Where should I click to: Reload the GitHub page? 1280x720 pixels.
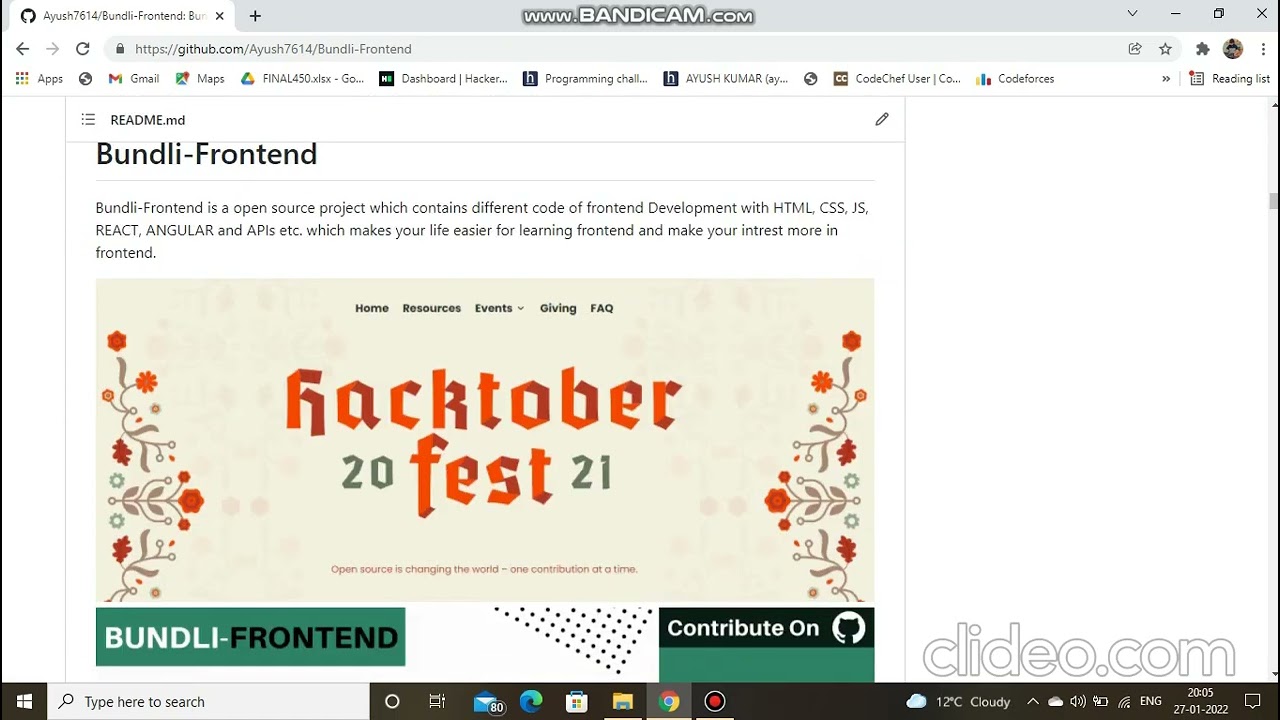[83, 48]
